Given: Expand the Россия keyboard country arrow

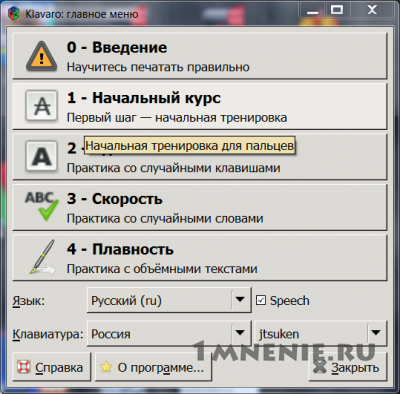Looking at the screenshot, I should pyautogui.click(x=240, y=333).
